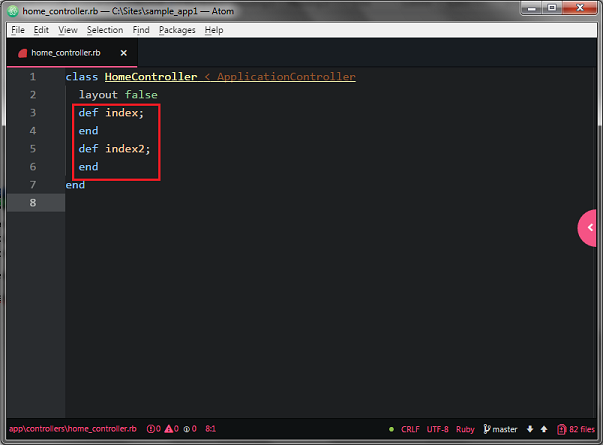Open the Find menu
Screen dimensions: 603x445
pos(141,30)
